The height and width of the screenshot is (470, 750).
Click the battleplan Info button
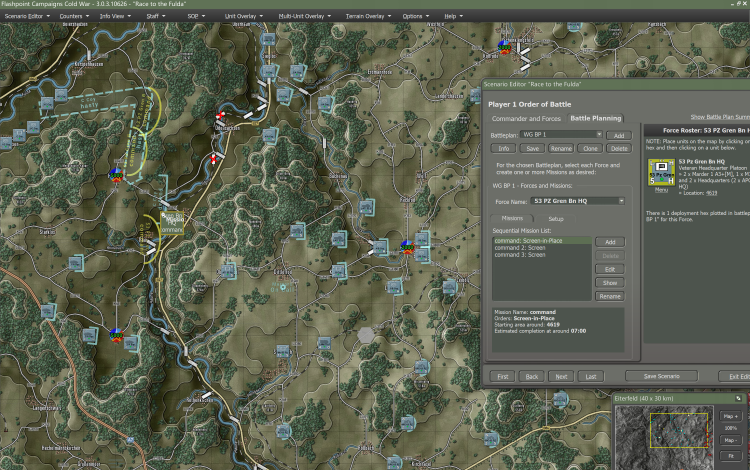[504, 148]
